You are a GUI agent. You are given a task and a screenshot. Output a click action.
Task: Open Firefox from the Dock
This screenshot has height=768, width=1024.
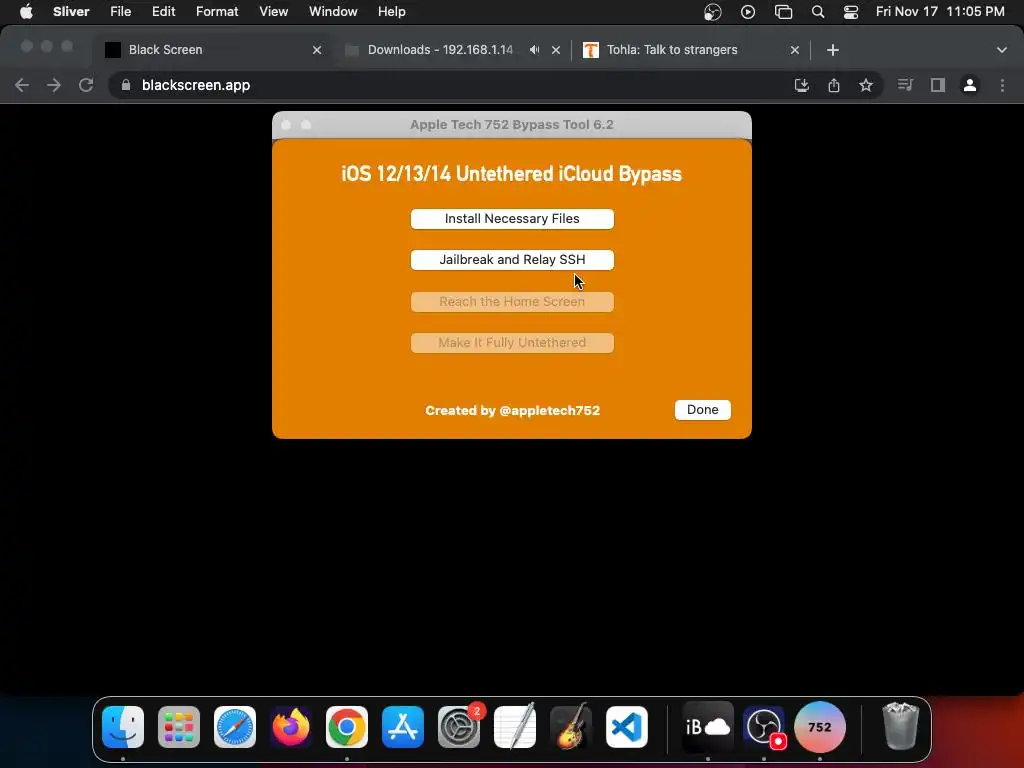click(291, 727)
